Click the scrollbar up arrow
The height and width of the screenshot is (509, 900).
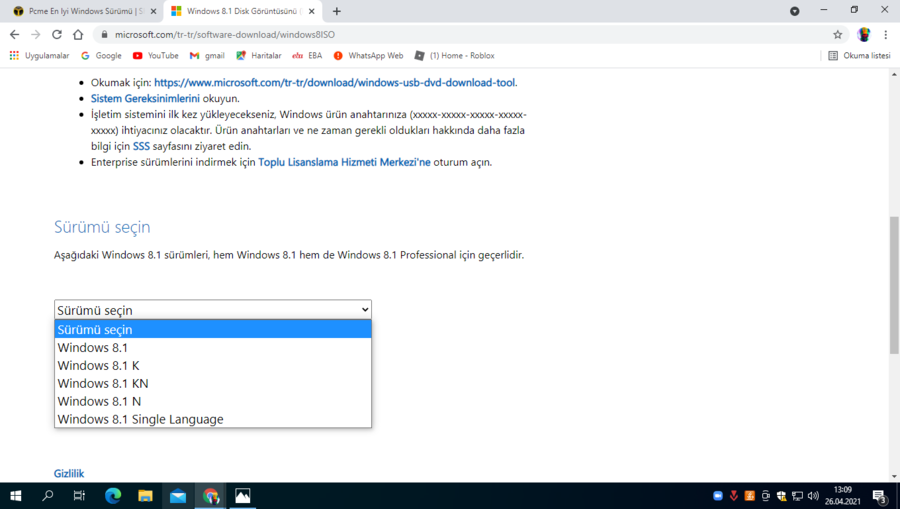click(894, 74)
